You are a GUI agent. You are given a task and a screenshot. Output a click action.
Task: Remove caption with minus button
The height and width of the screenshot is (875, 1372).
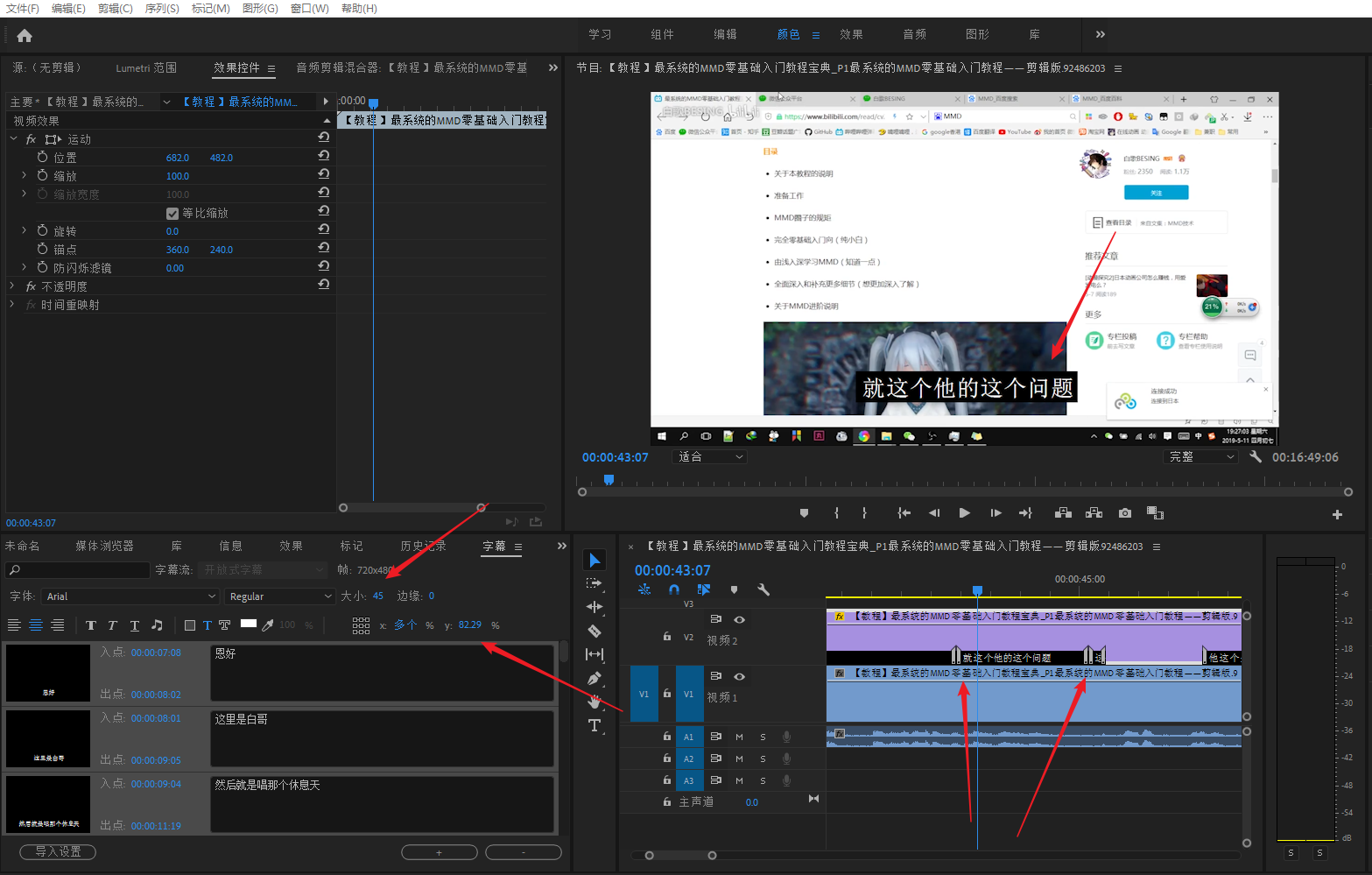(523, 852)
